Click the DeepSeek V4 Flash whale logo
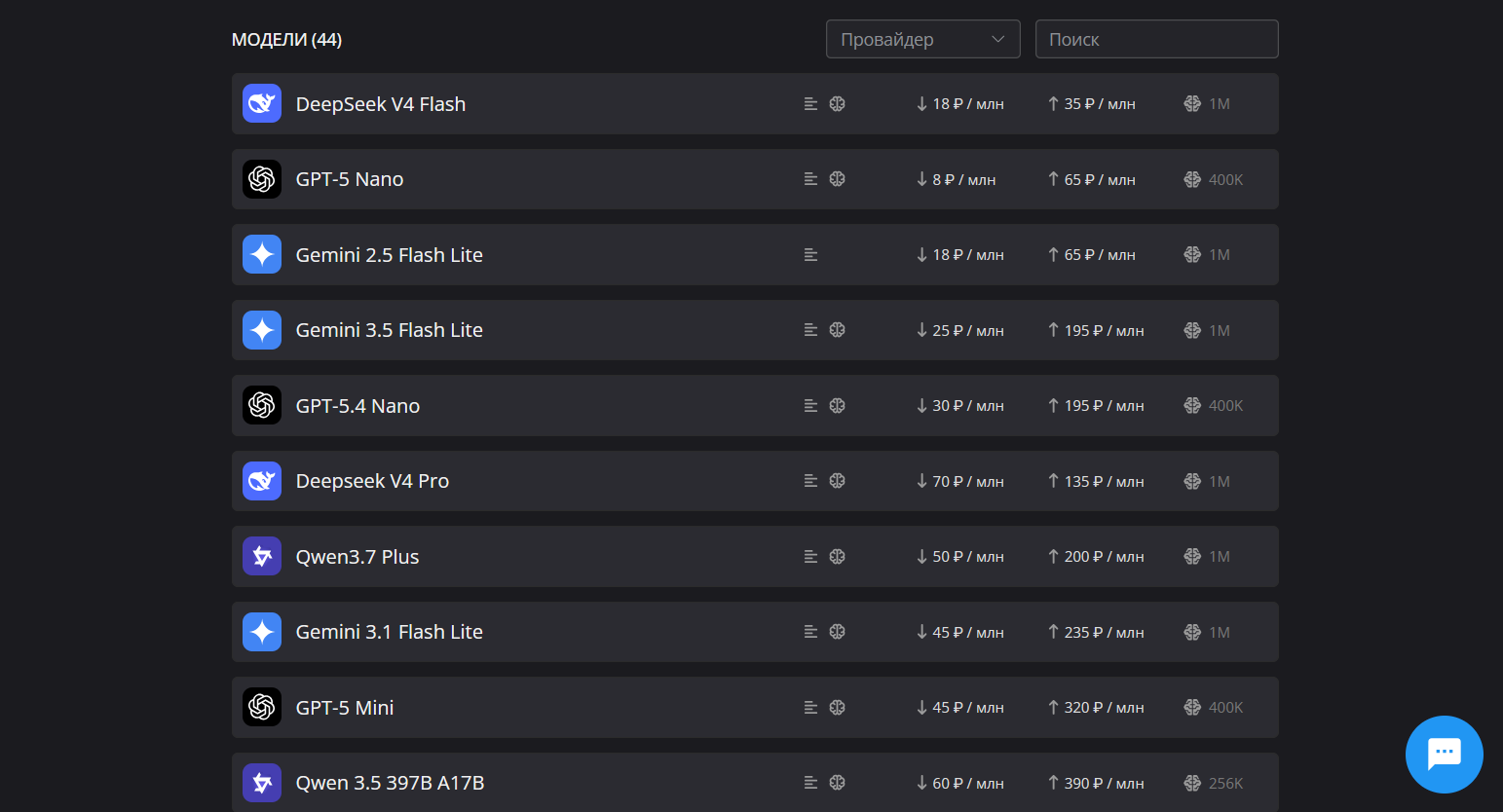This screenshot has height=812, width=1503. [x=262, y=103]
